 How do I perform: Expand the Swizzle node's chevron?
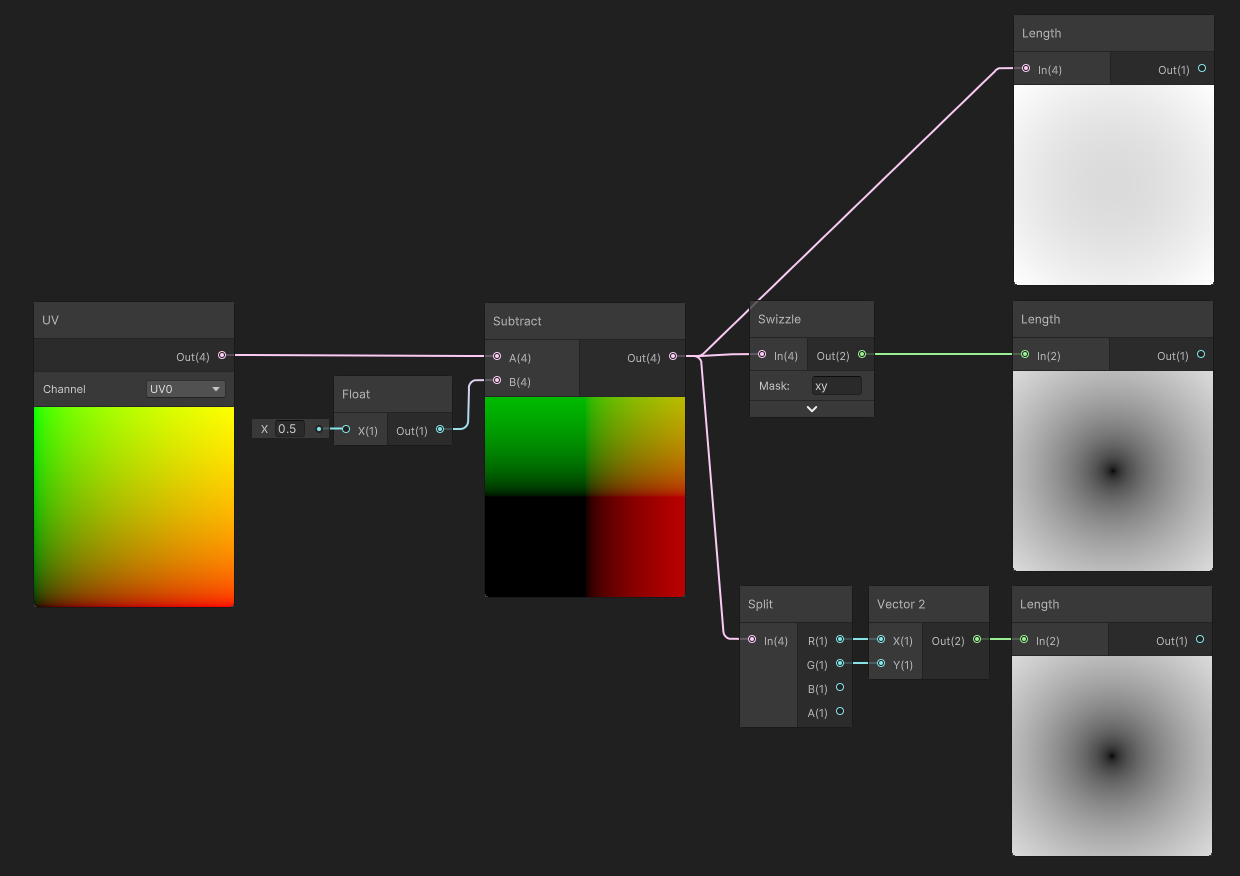tap(811, 408)
